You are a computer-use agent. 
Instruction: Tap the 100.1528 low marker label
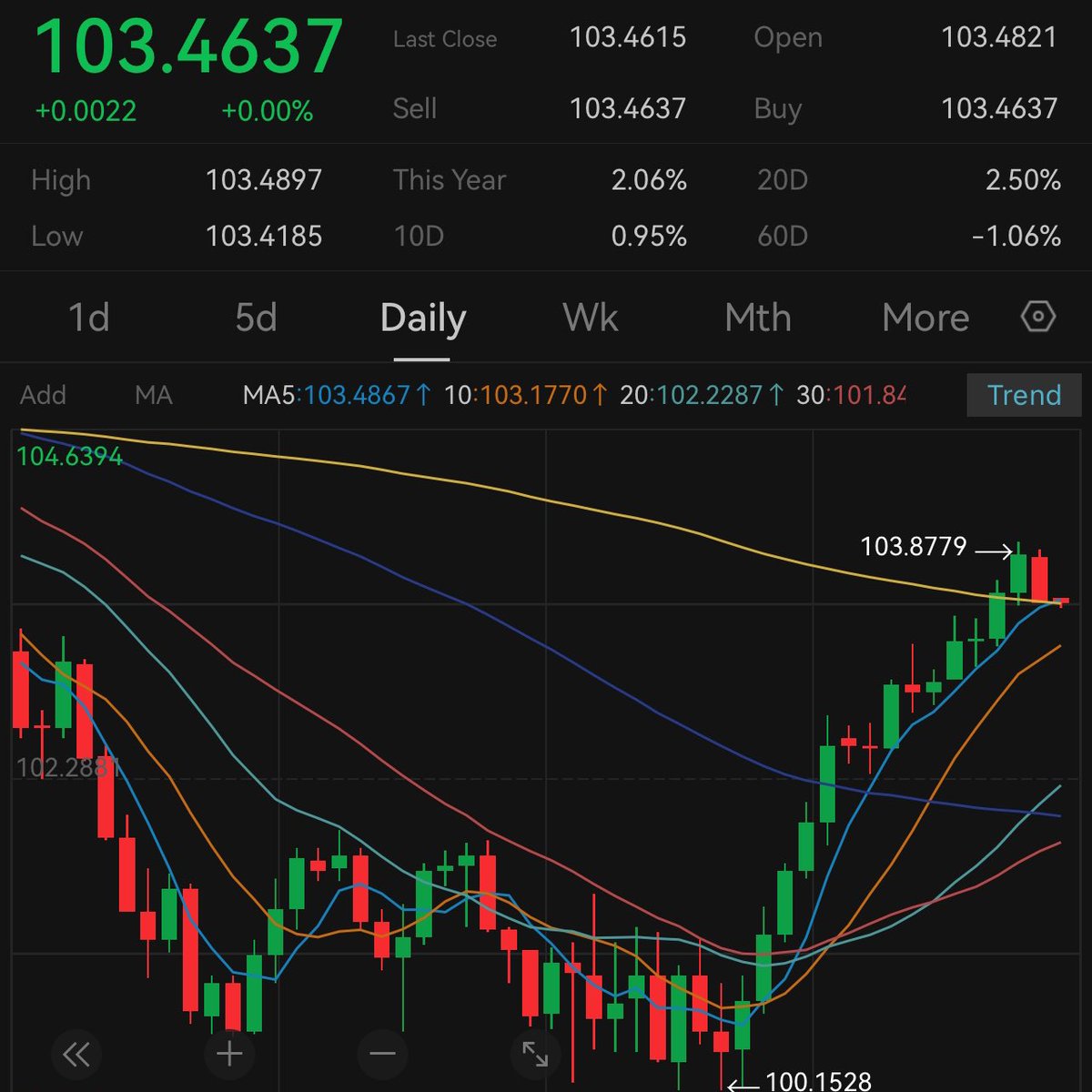[x=819, y=1080]
